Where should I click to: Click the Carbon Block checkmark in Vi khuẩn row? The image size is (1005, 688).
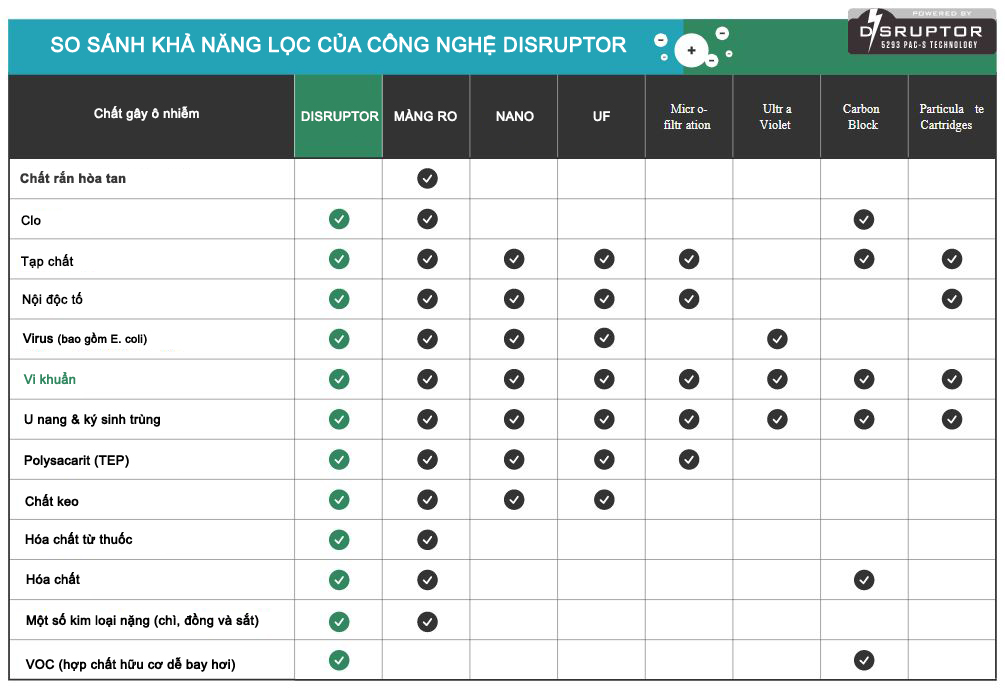(864, 379)
